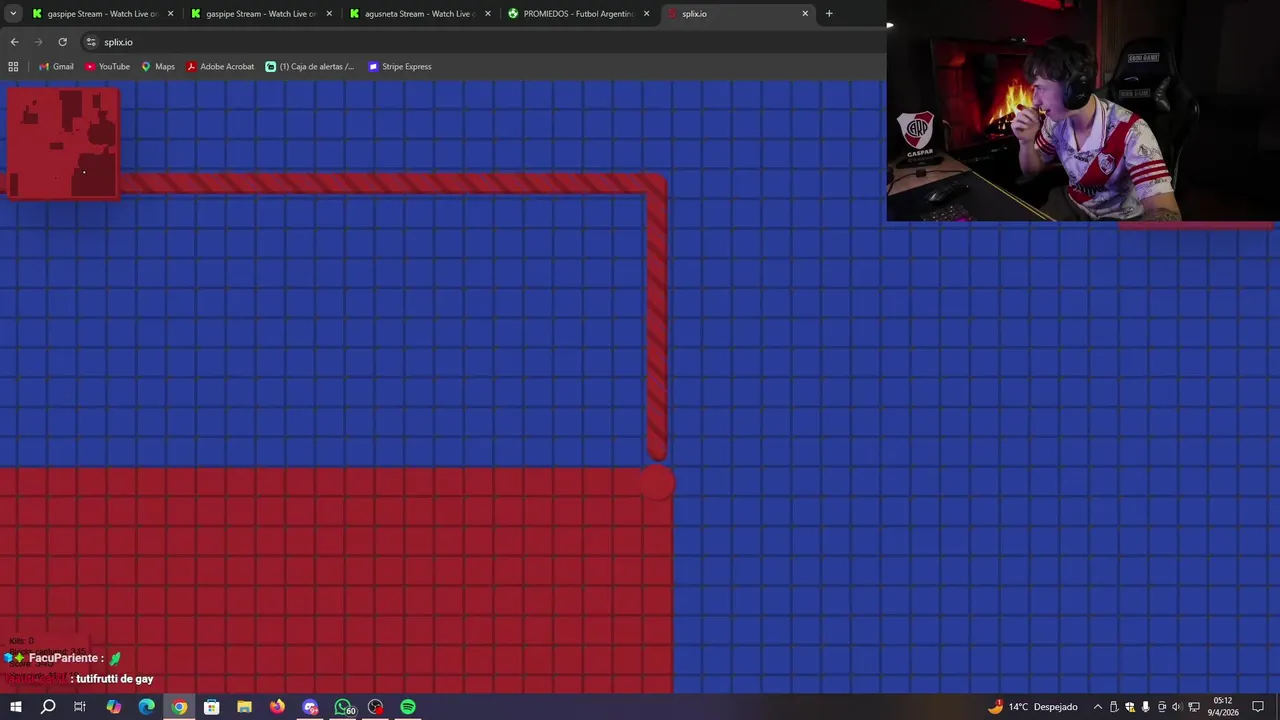
Task: Open WhatsApp from the taskbar
Action: (343, 707)
